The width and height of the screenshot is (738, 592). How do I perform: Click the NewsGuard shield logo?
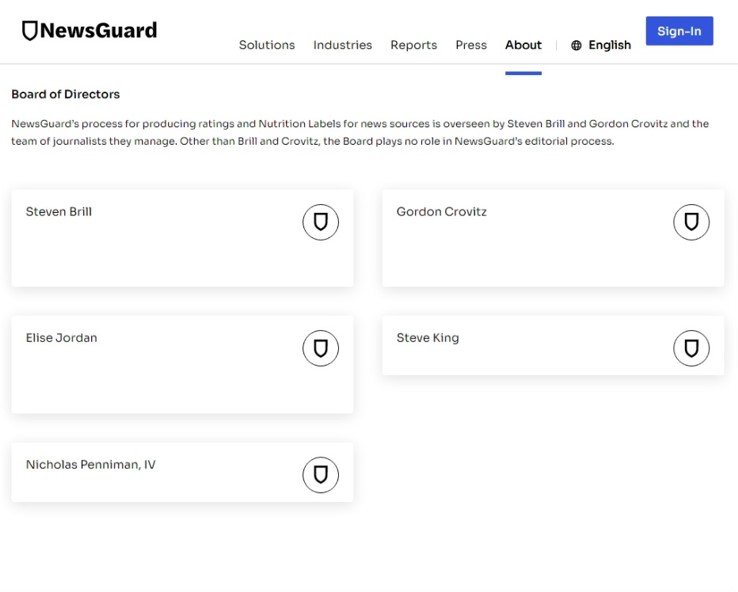tap(30, 31)
